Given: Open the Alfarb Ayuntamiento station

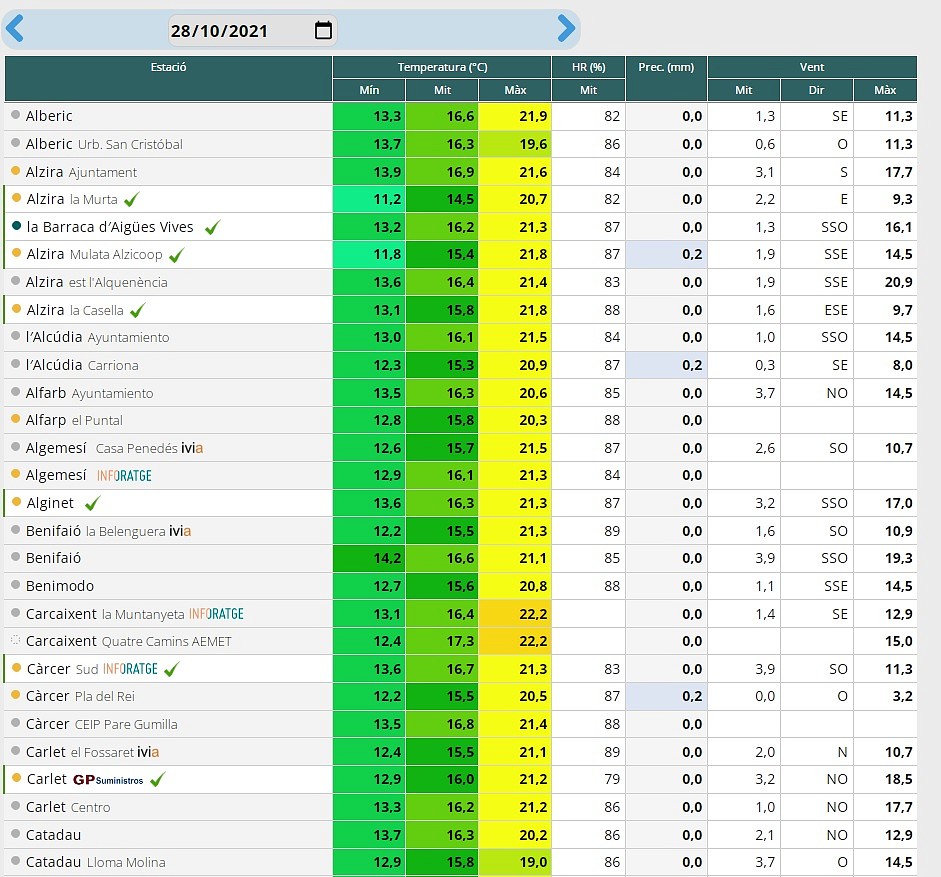Looking at the screenshot, I should pos(89,393).
